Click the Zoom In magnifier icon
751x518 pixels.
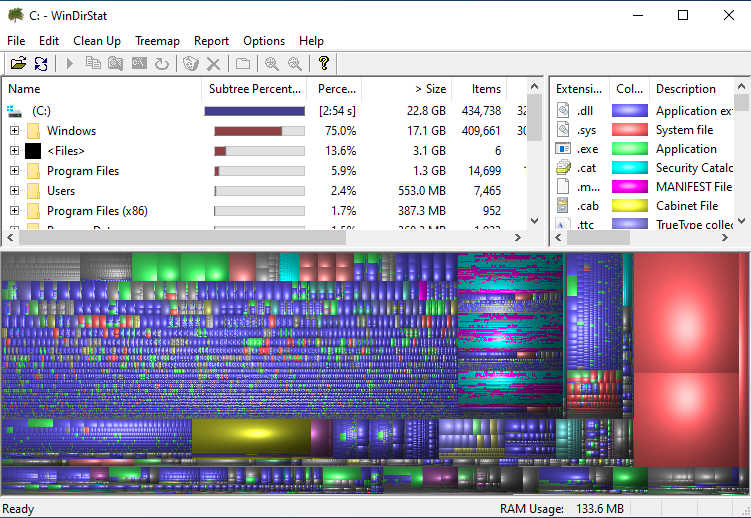click(x=272, y=63)
